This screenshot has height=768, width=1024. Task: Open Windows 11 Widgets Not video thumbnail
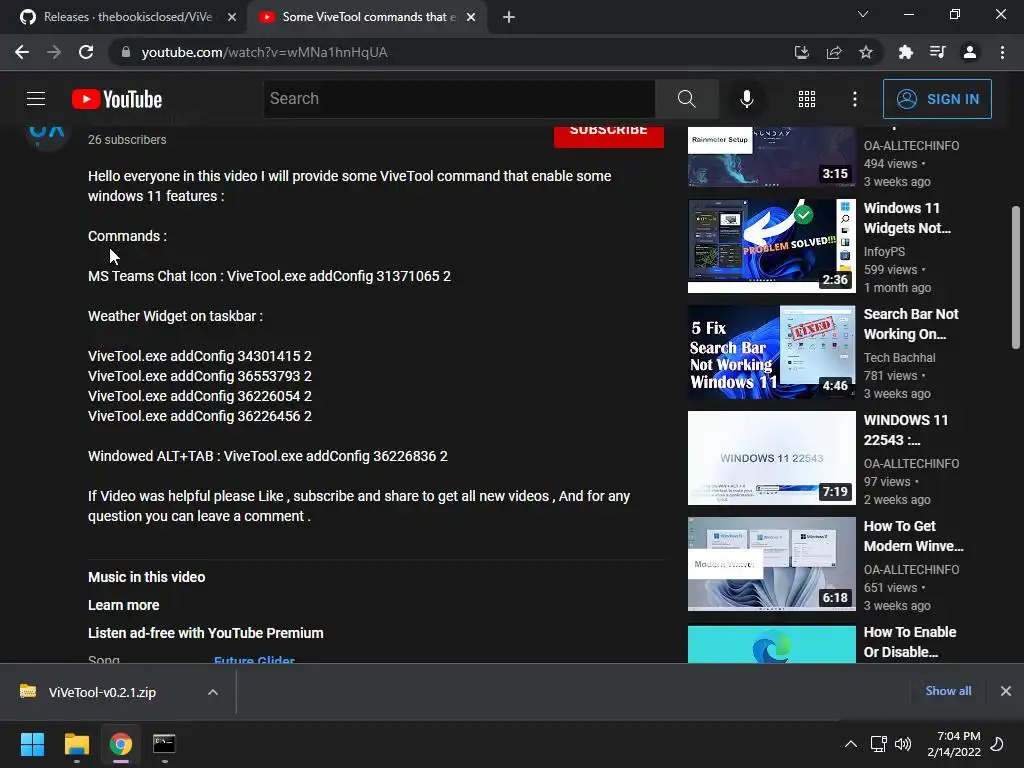tap(771, 246)
